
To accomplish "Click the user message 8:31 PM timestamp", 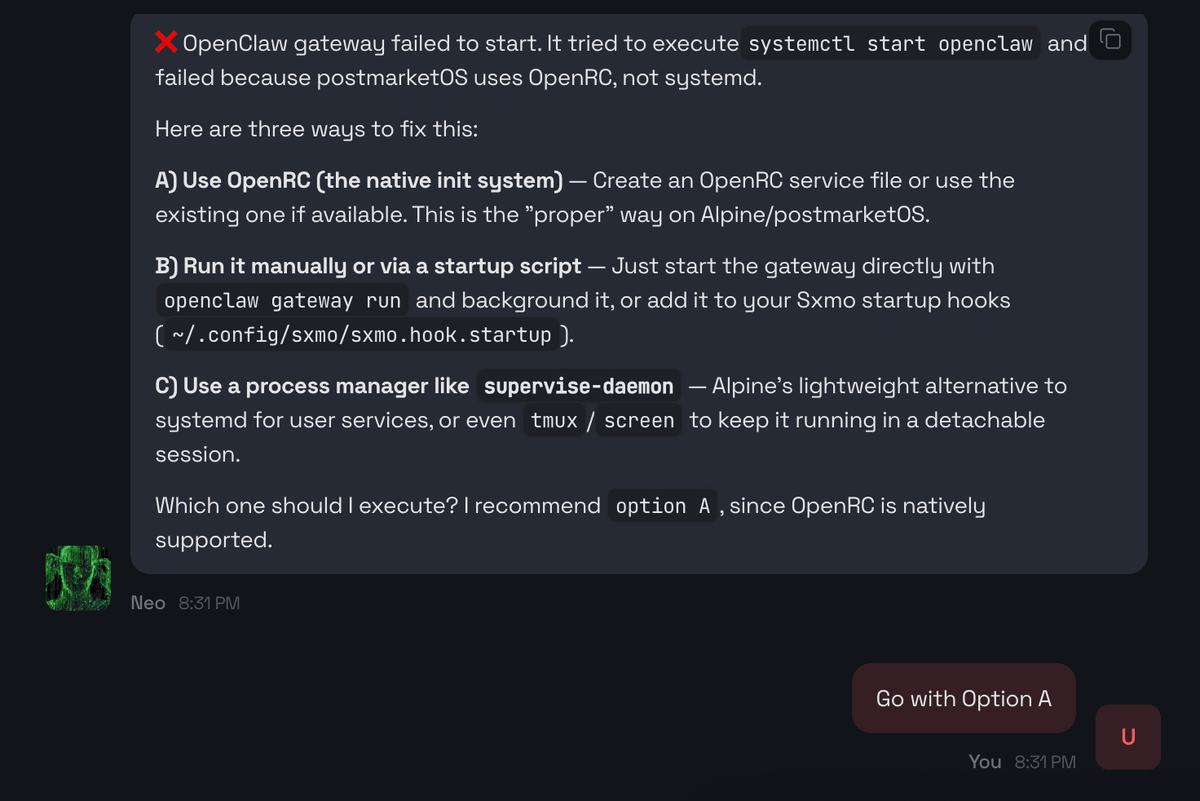I will tap(1044, 761).
